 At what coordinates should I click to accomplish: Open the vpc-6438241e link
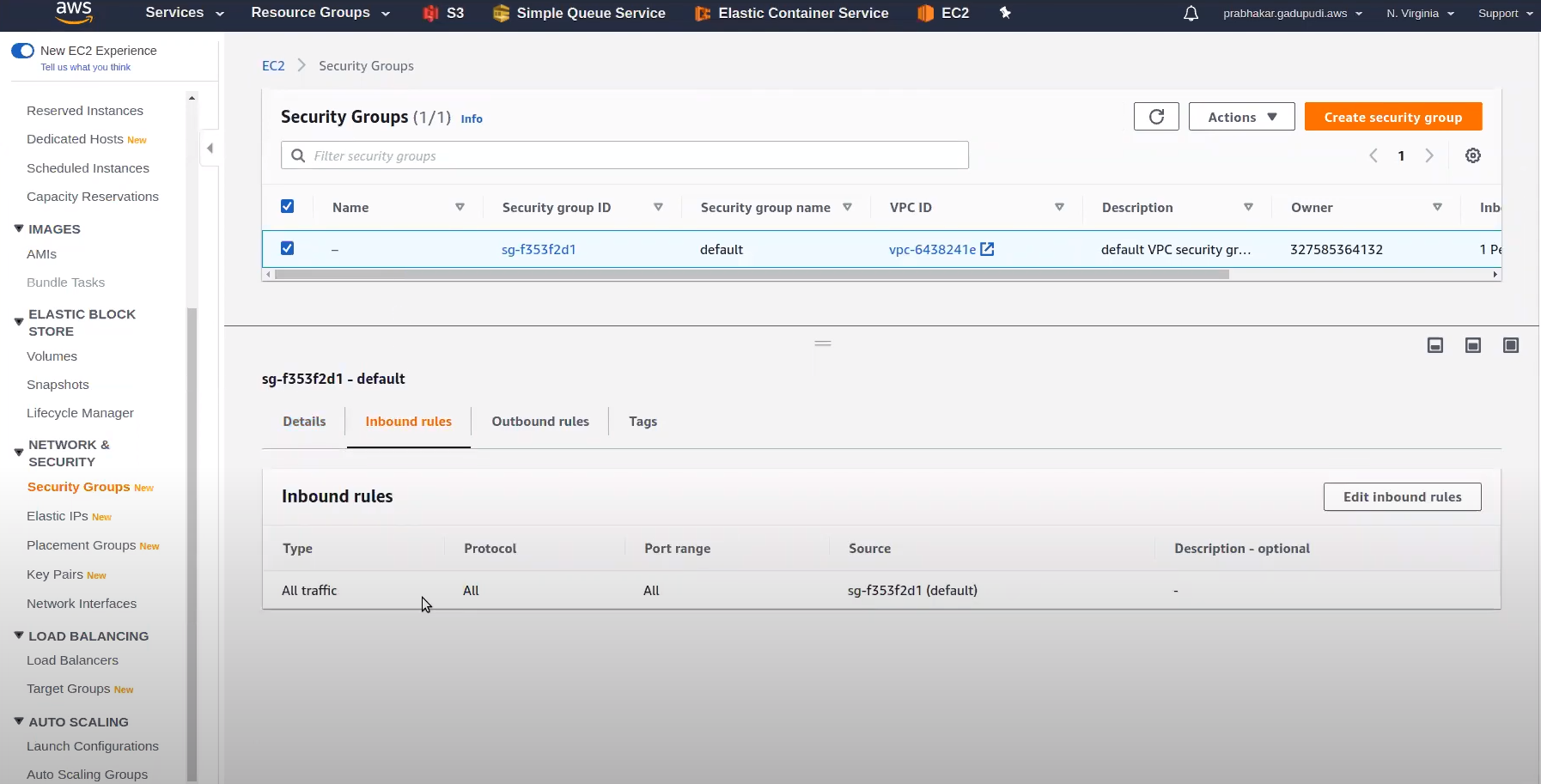932,249
